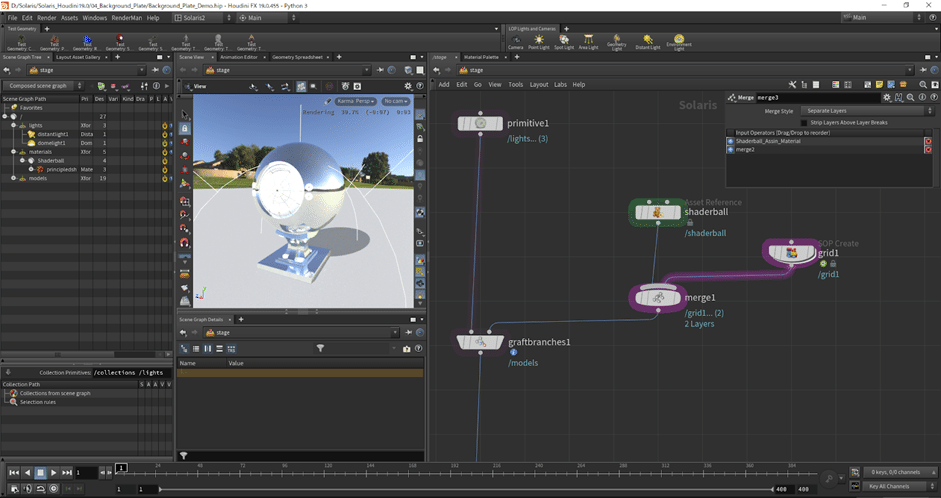The height and width of the screenshot is (498, 941).
Task: Select the domelight1 item in scene graph
Action: (52, 142)
